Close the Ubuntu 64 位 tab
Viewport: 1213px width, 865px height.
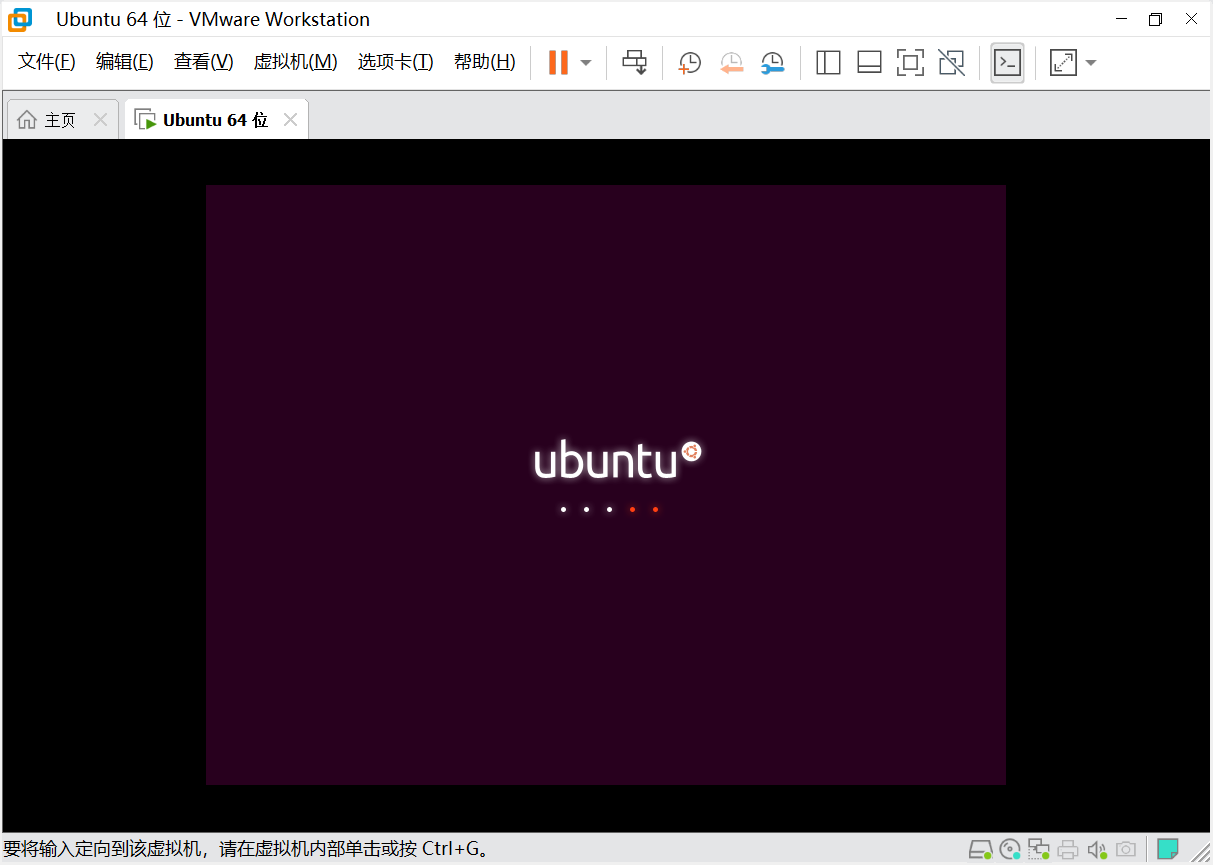point(290,120)
